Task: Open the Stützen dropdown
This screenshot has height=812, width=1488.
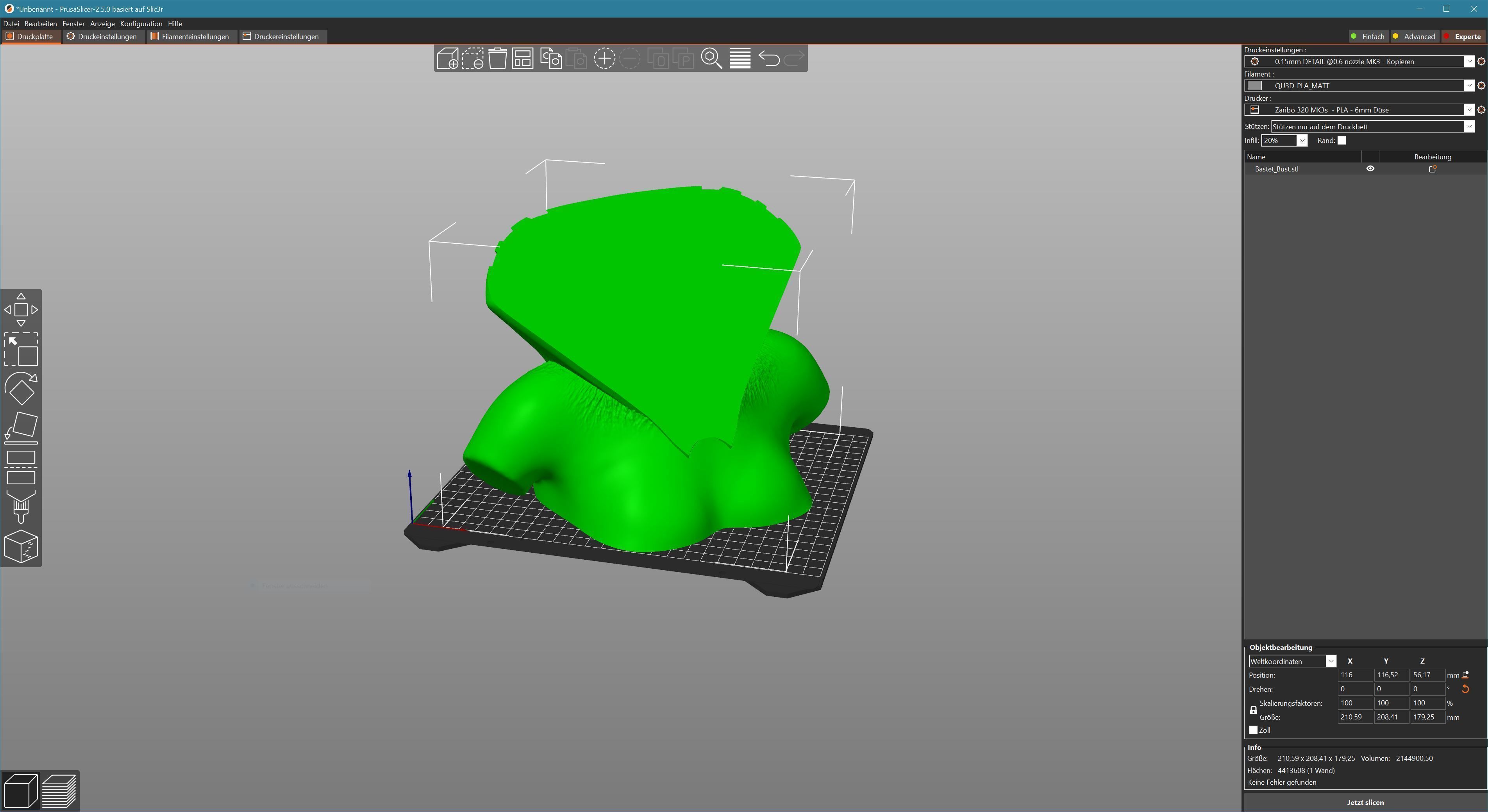Action: click(1469, 127)
